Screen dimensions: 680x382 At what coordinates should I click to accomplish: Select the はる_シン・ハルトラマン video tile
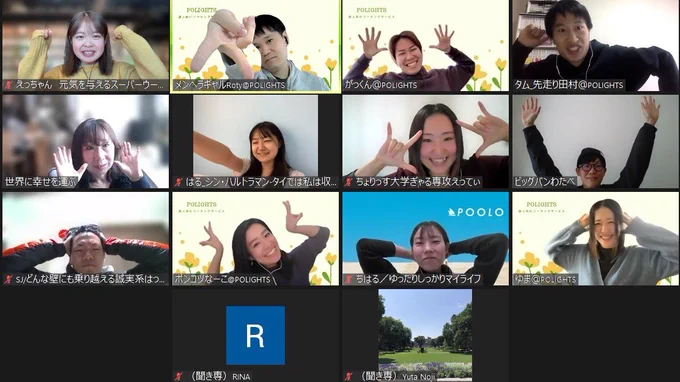(255, 142)
